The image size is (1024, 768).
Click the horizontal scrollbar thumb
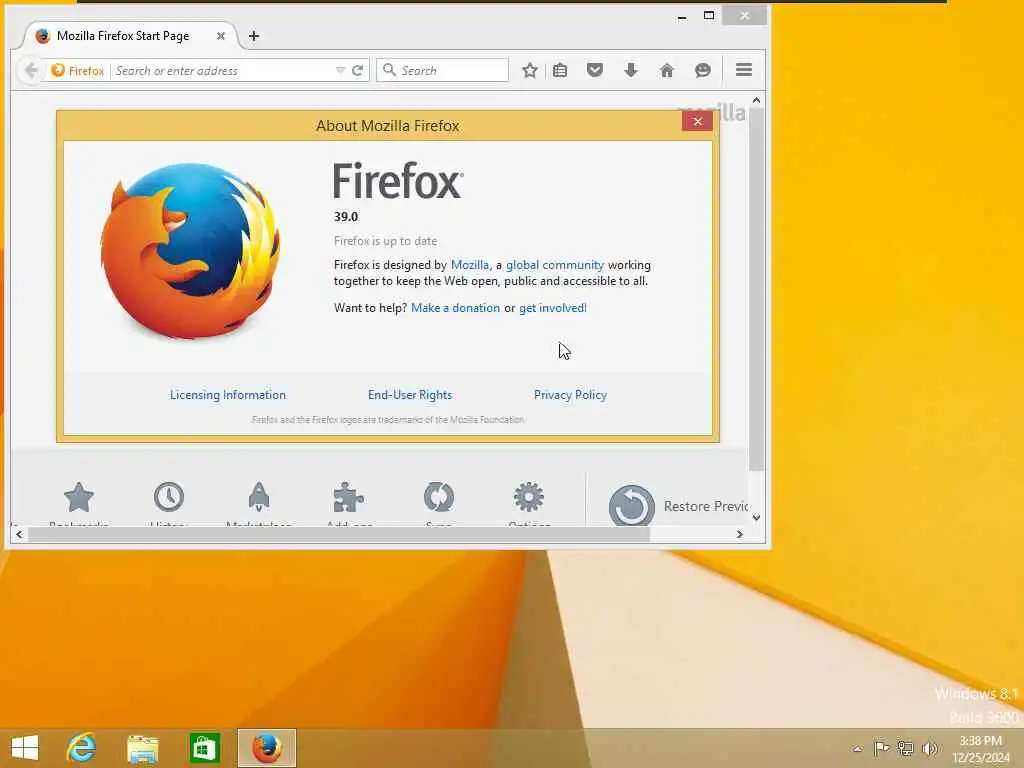point(338,534)
